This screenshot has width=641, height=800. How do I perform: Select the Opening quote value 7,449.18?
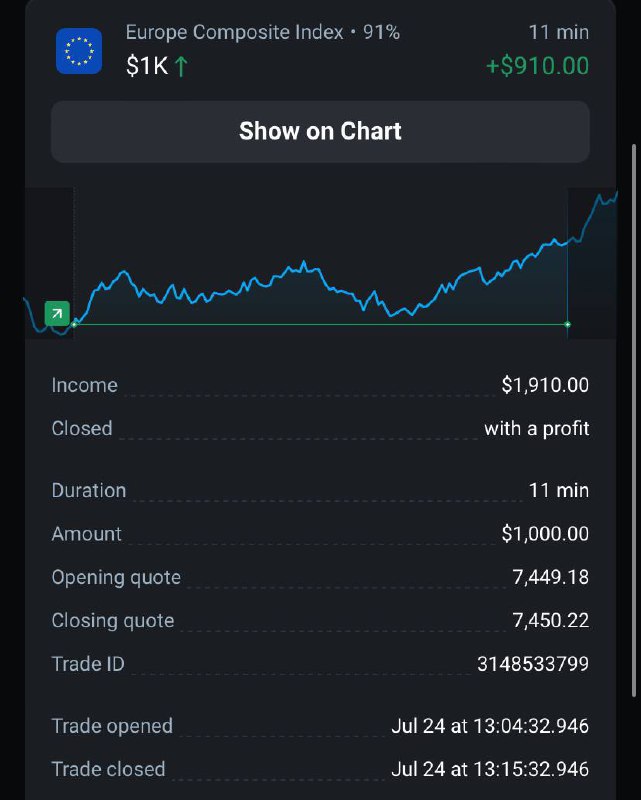(551, 578)
